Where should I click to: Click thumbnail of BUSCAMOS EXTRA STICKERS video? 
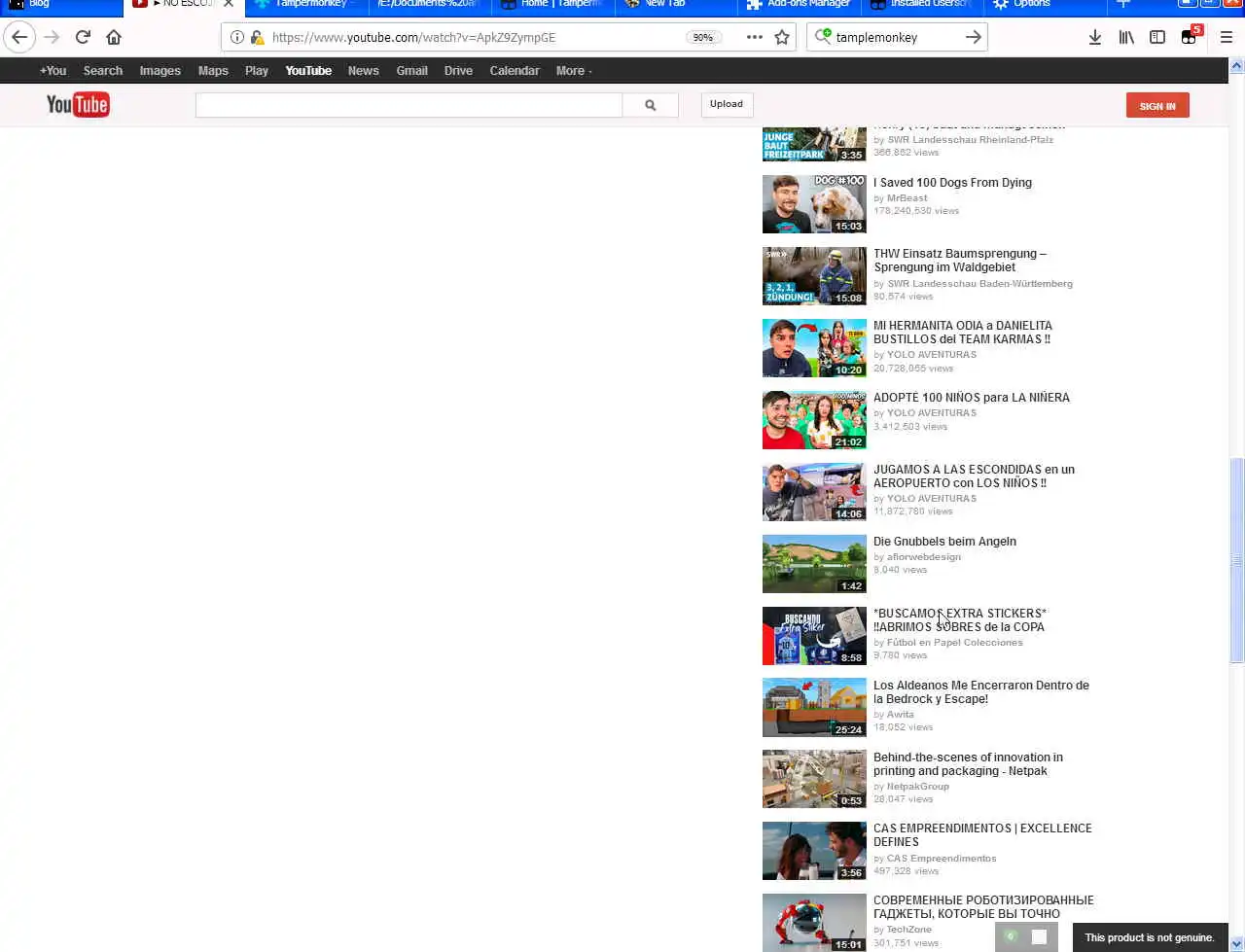814,636
